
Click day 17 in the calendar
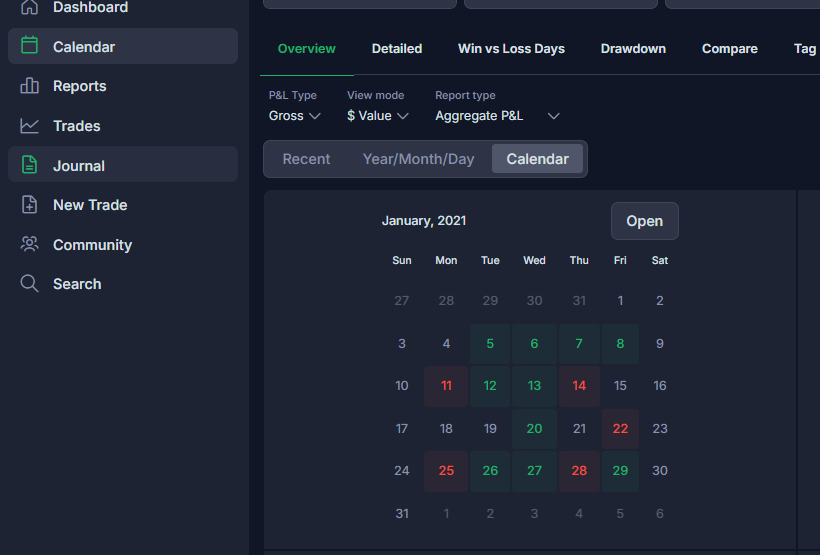(x=402, y=429)
